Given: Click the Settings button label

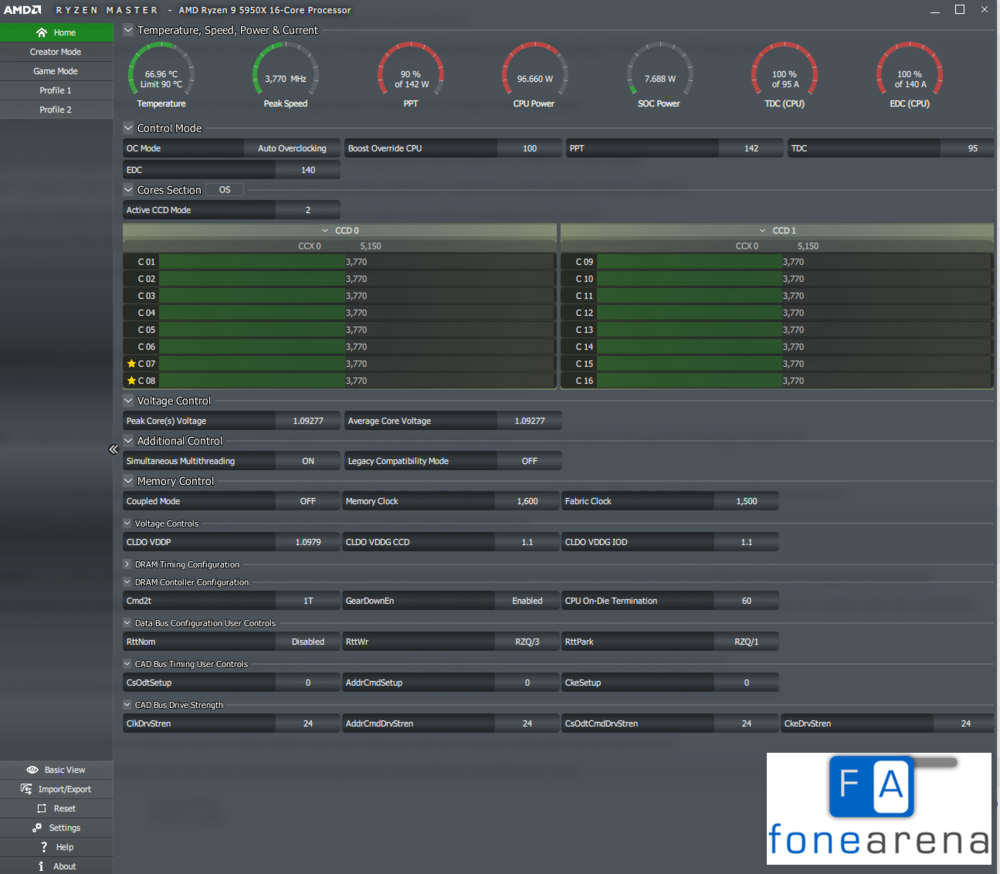Looking at the screenshot, I should [64, 827].
